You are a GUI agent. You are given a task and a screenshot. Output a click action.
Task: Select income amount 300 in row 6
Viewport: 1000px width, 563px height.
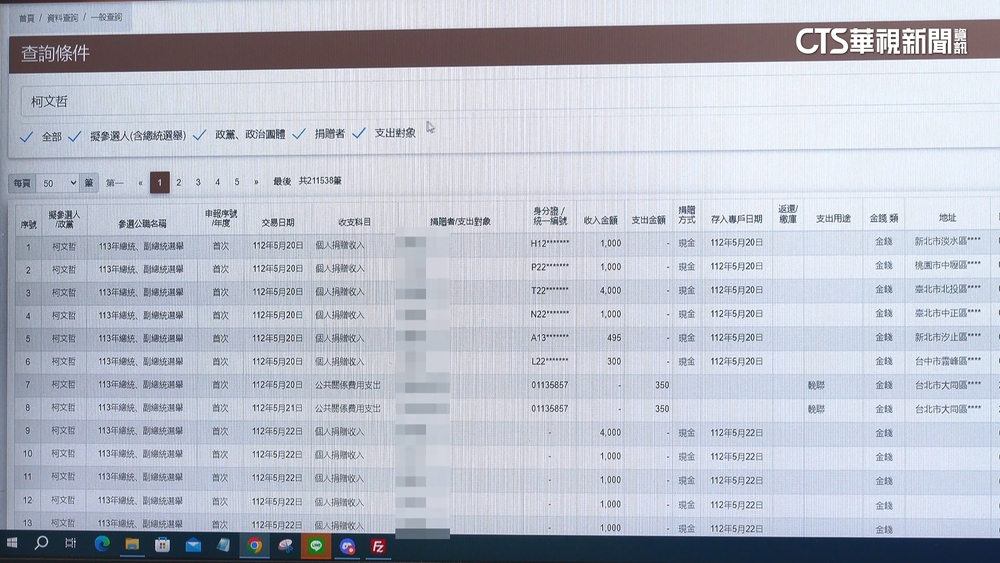click(x=614, y=361)
